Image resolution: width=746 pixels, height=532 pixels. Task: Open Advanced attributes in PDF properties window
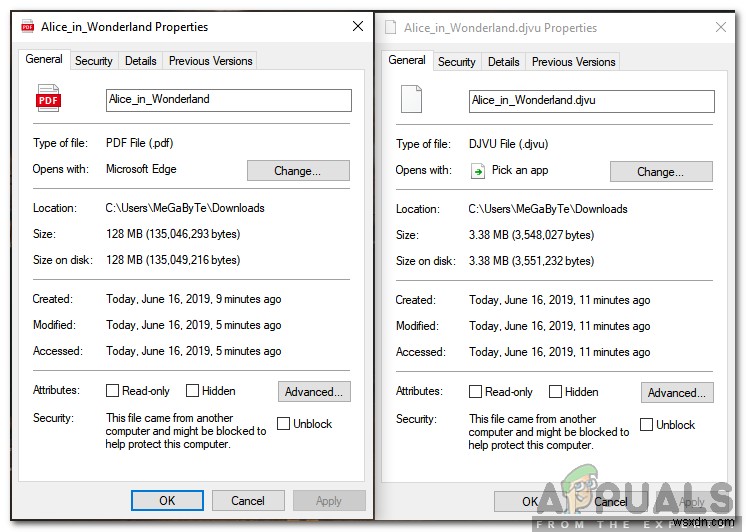(x=314, y=392)
